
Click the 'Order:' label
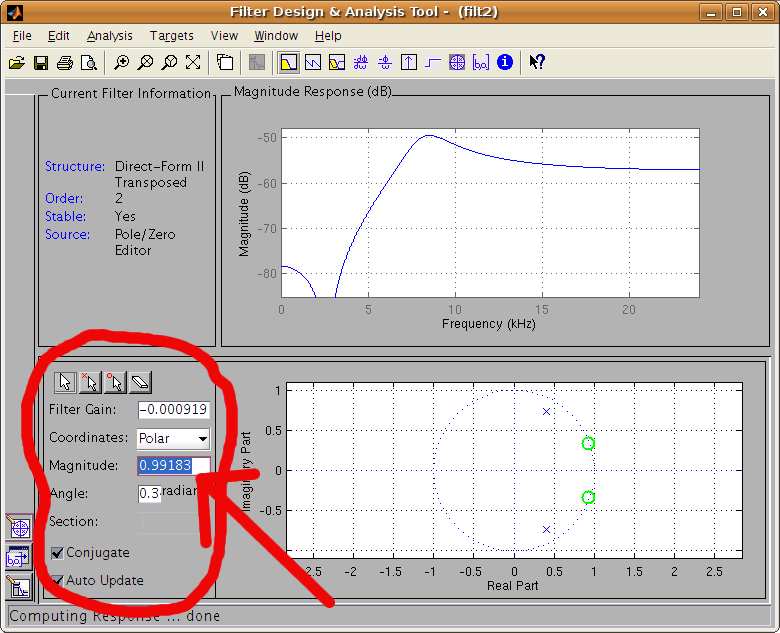click(64, 199)
